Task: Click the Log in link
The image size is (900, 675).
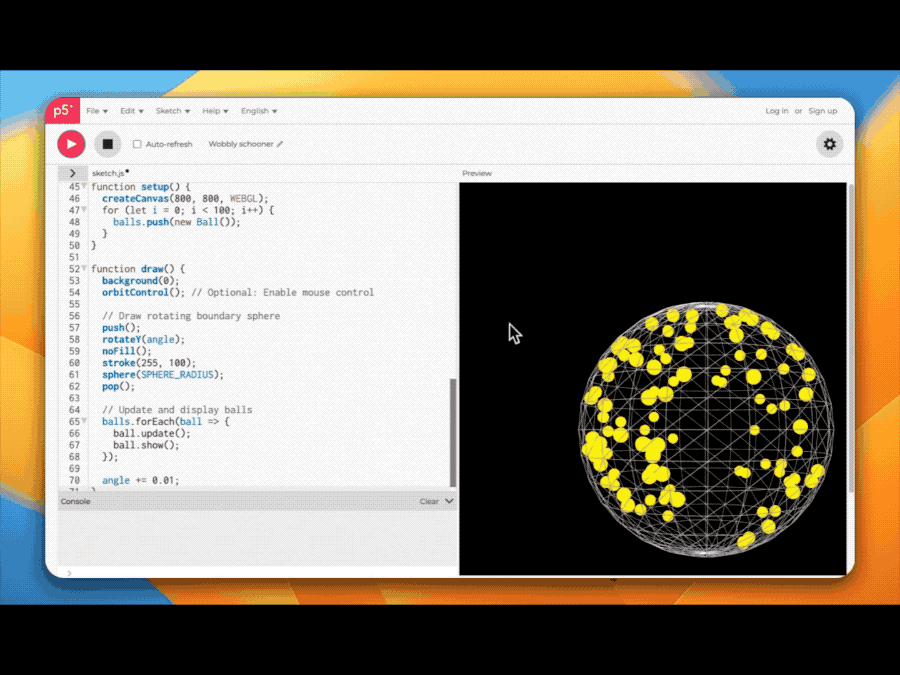Action: (x=776, y=111)
